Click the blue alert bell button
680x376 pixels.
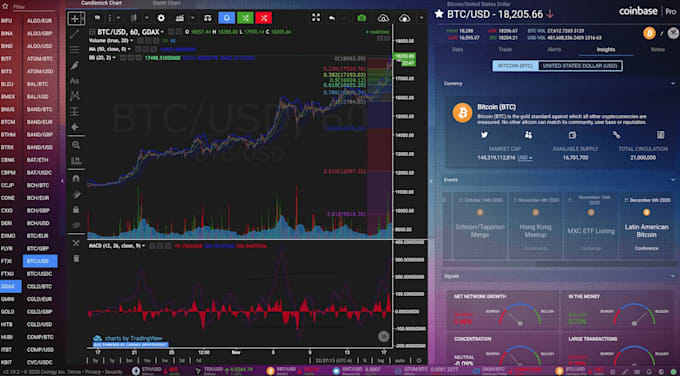[226, 18]
